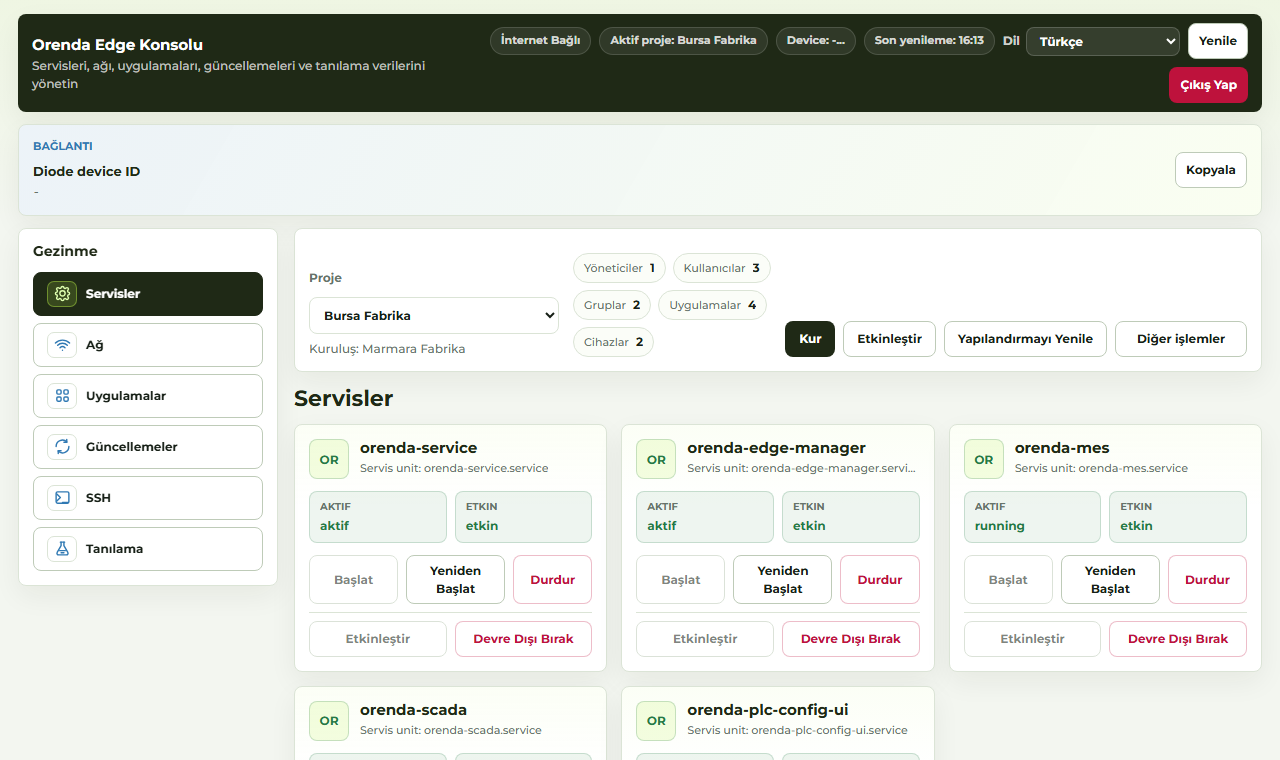Click the orenda-scada service title
The height and width of the screenshot is (760, 1280).
click(413, 710)
